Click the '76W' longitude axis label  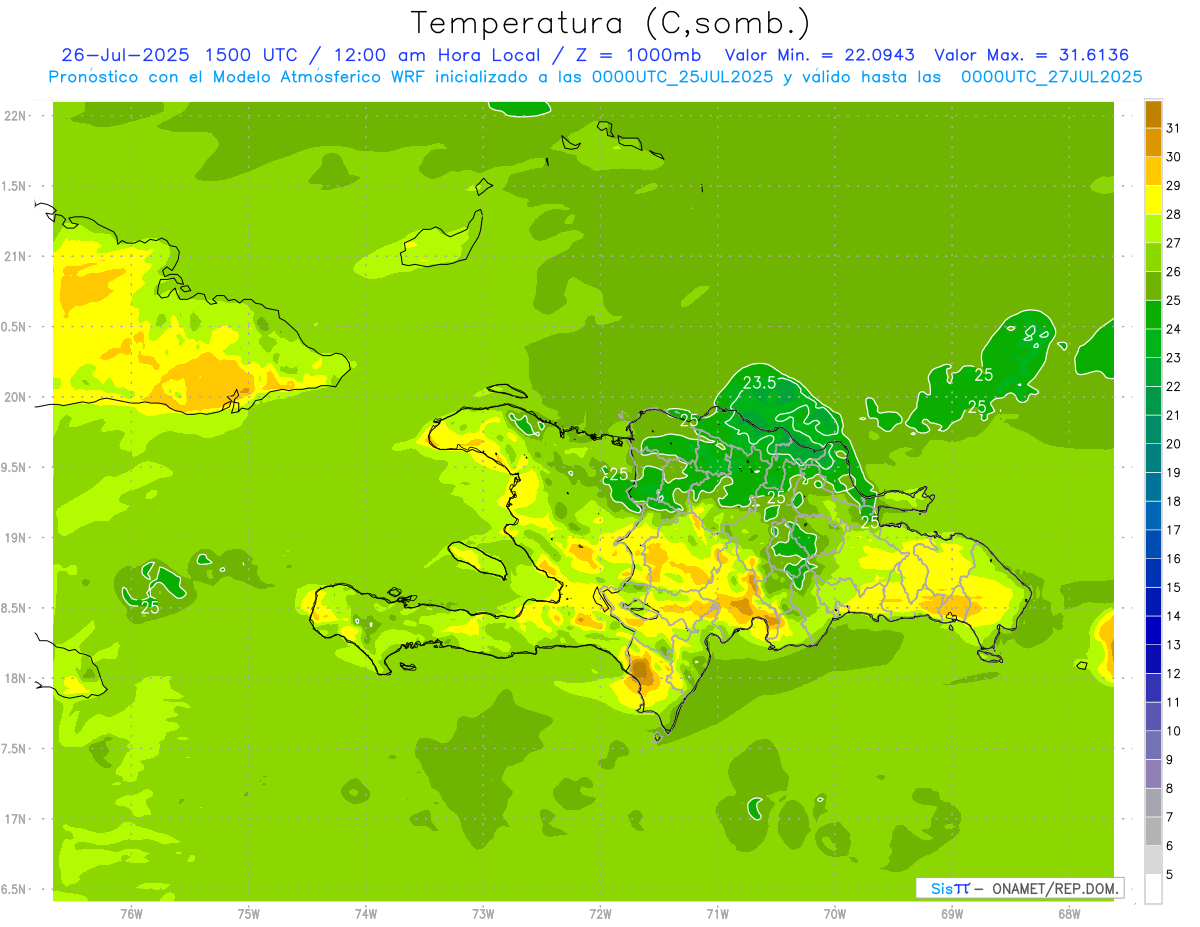[131, 914]
